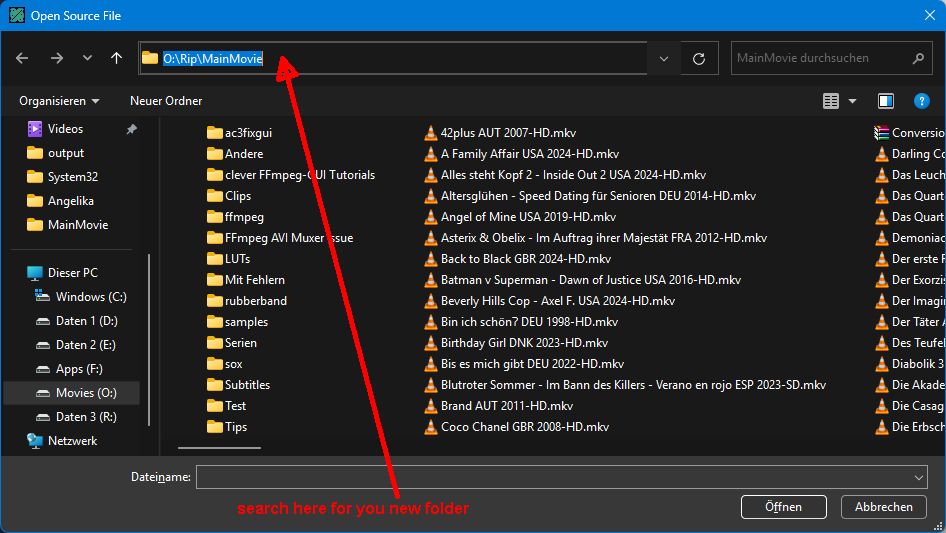946x533 pixels.
Task: Select Videos in the sidebar
Action: pos(65,129)
